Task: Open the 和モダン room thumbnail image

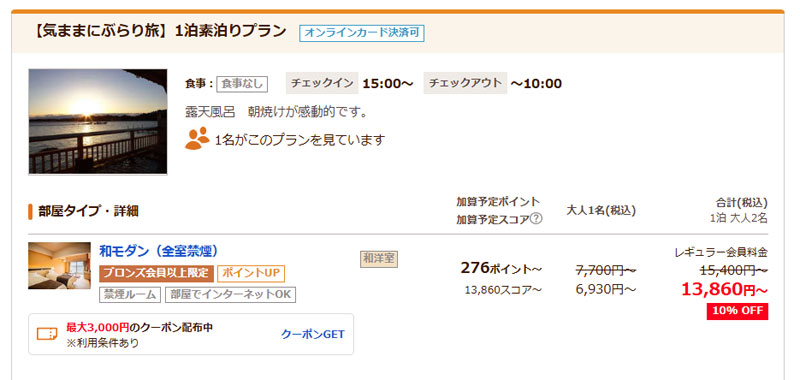Action: [x=59, y=266]
